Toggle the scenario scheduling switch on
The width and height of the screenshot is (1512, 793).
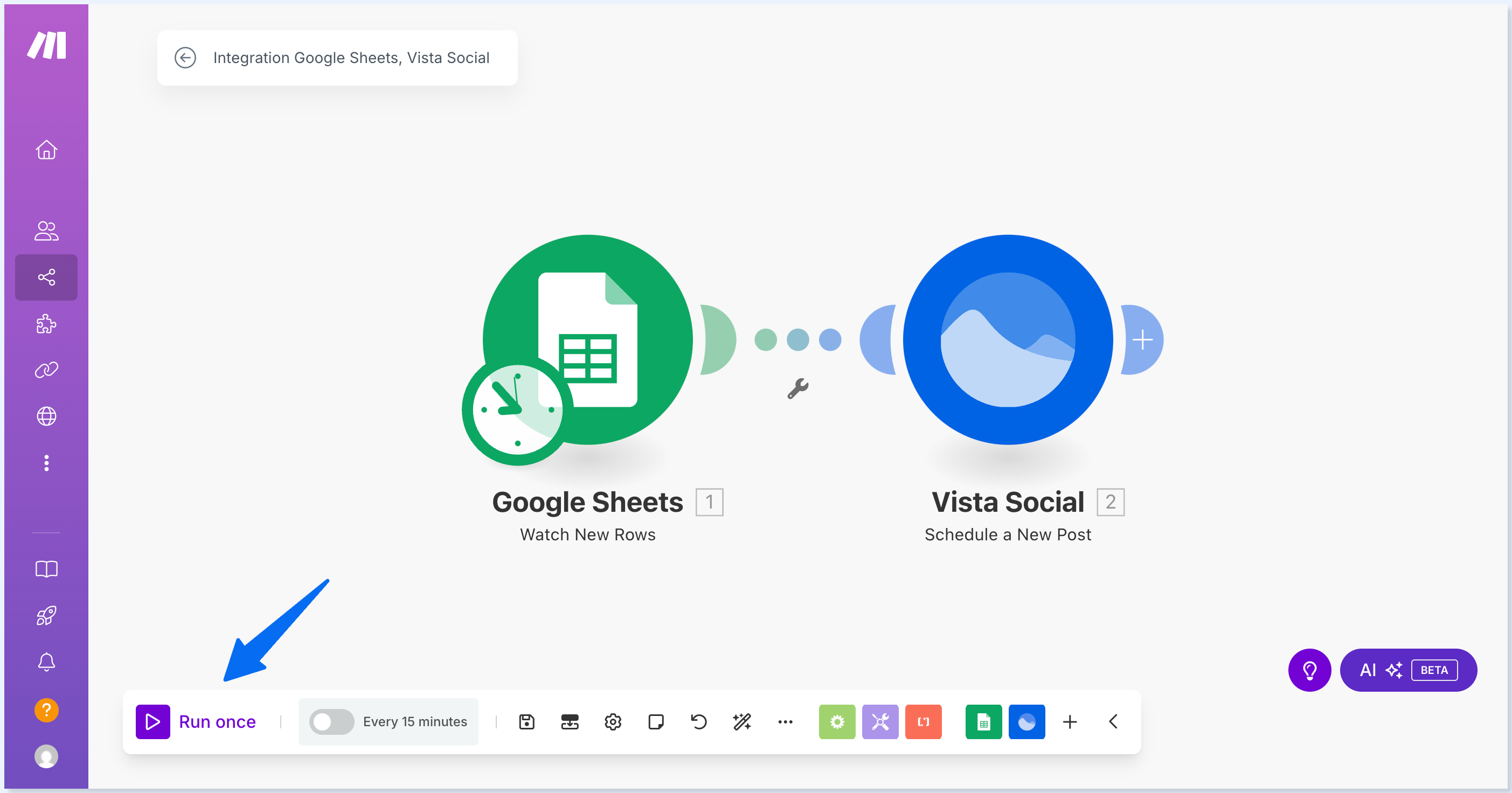(x=331, y=721)
